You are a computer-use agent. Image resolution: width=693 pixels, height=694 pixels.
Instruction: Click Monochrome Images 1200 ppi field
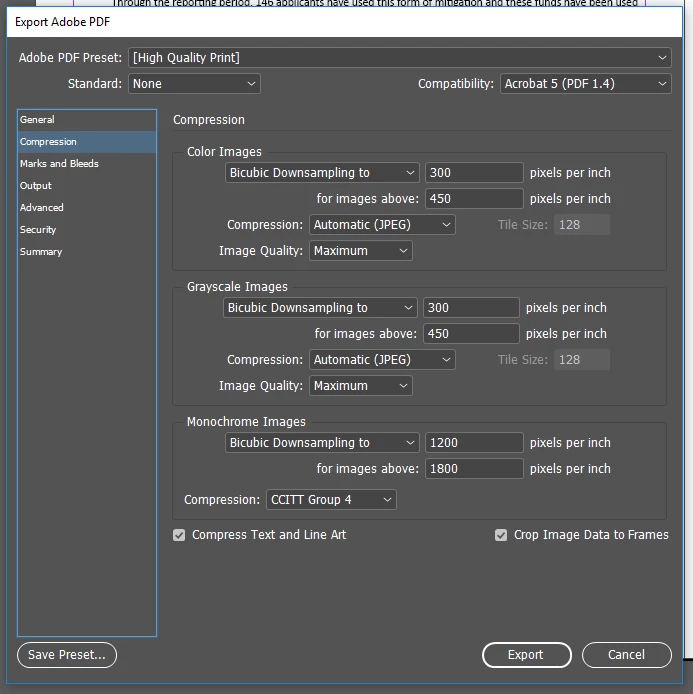point(474,443)
